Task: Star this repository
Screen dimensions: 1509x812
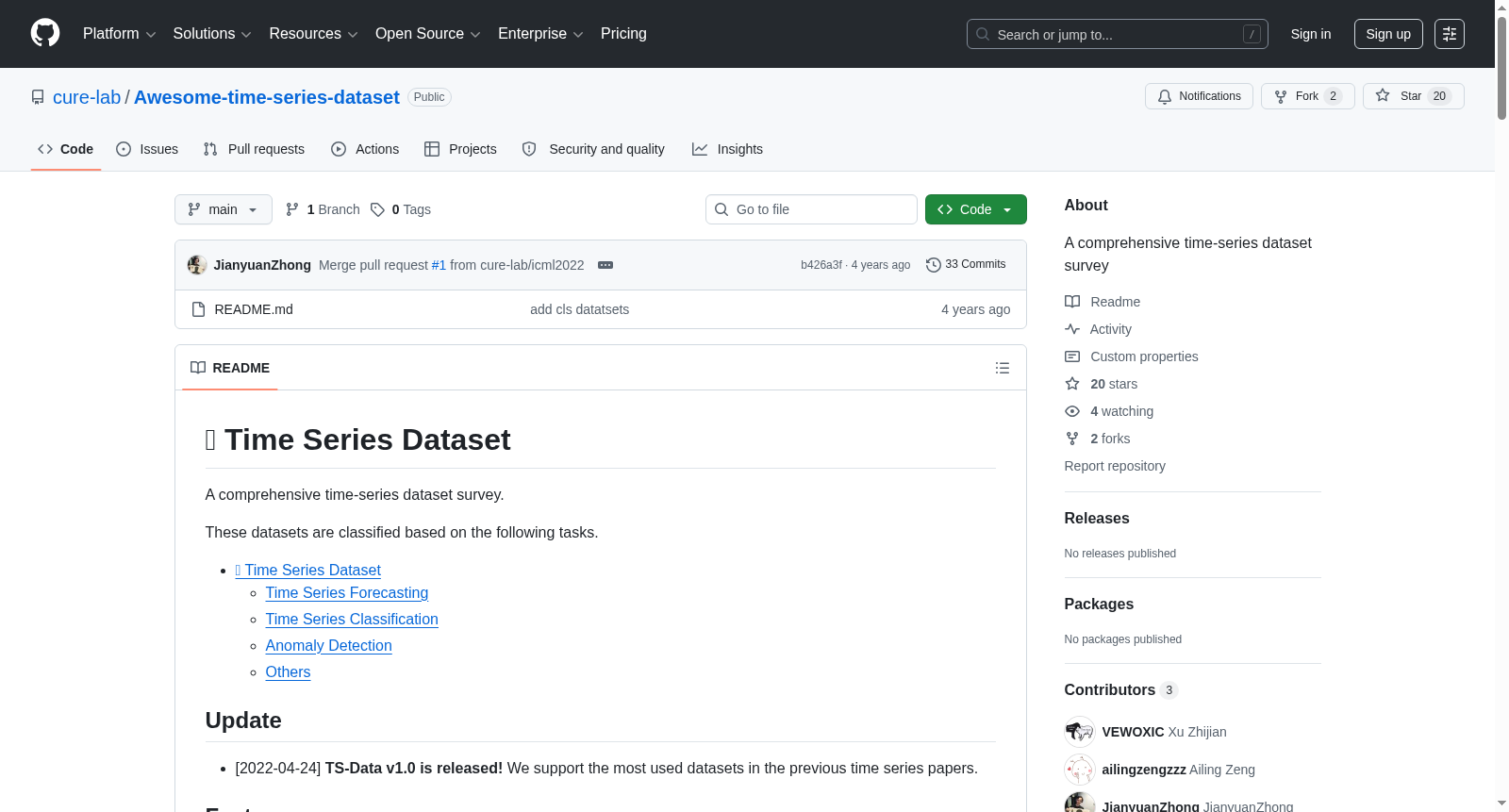Action: (1413, 96)
